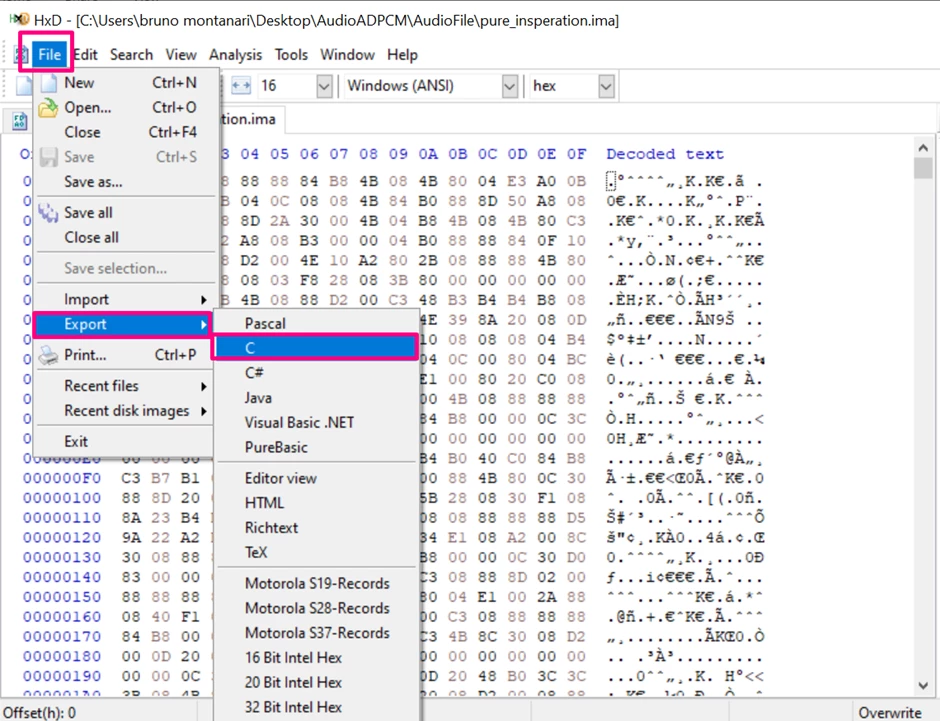Viewport: 940px width, 721px height.
Task: Open the Search menu
Action: (131, 55)
